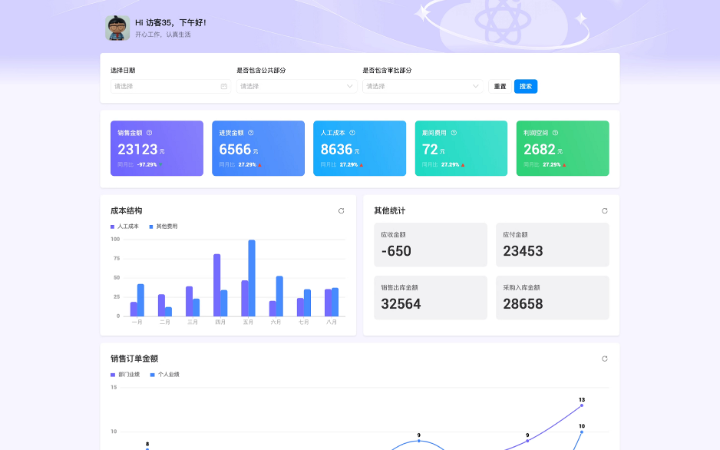Select the 8636 labor cost card
The width and height of the screenshot is (720, 450).
click(x=360, y=148)
